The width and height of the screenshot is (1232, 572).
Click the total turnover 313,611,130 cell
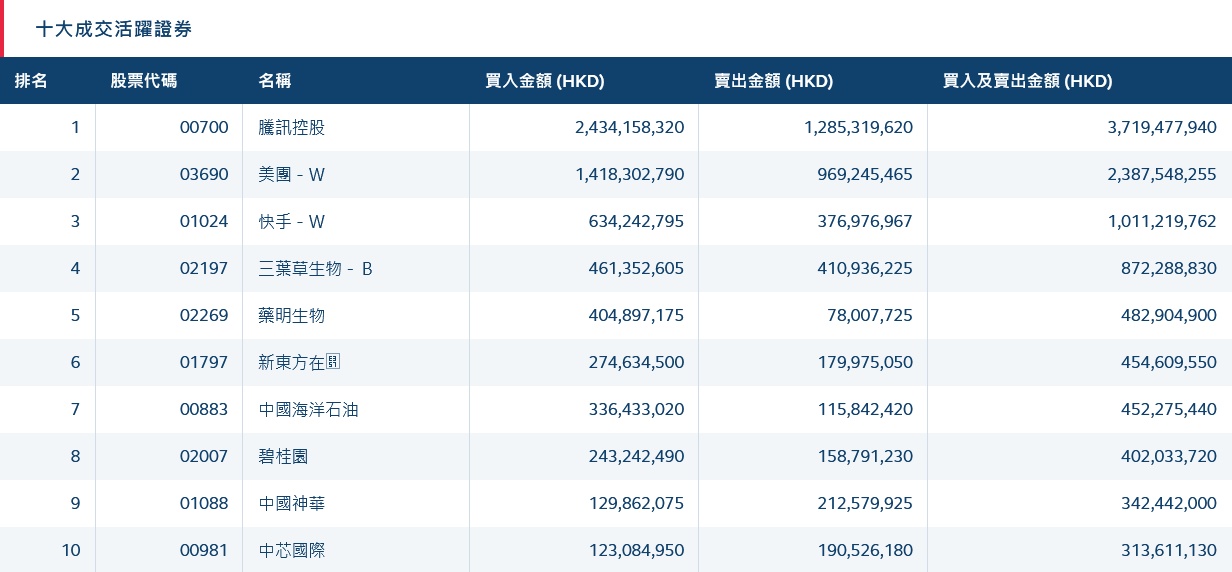[x=1162, y=550]
